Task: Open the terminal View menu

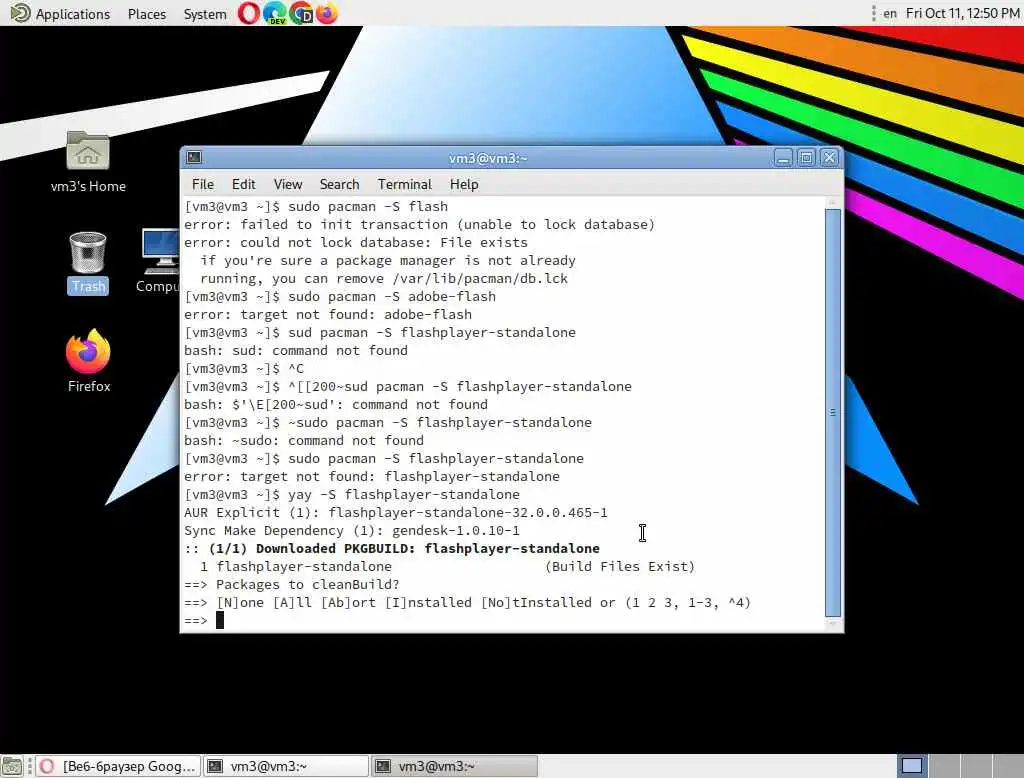Action: pos(287,184)
